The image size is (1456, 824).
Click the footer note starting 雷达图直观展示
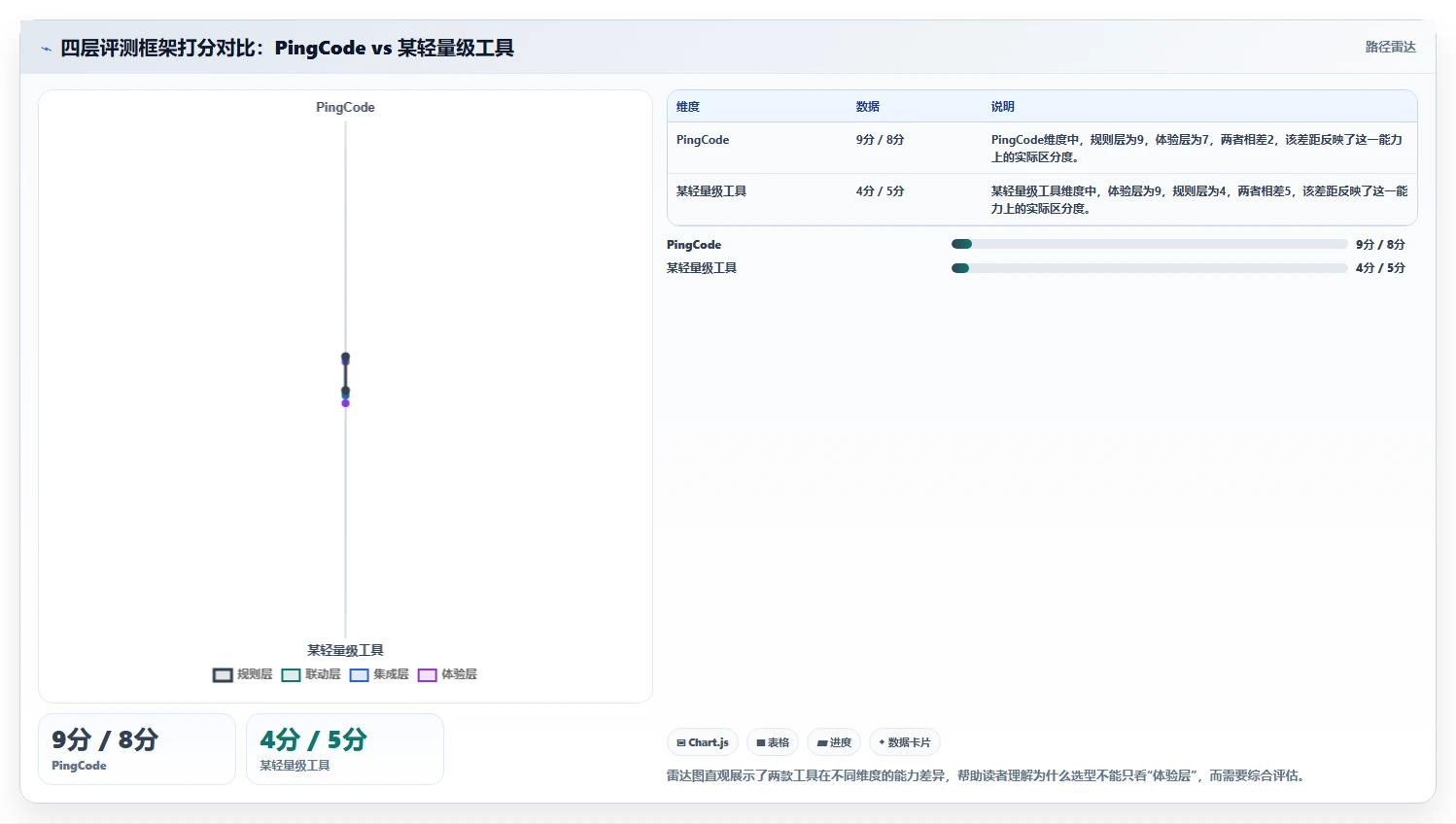(988, 775)
